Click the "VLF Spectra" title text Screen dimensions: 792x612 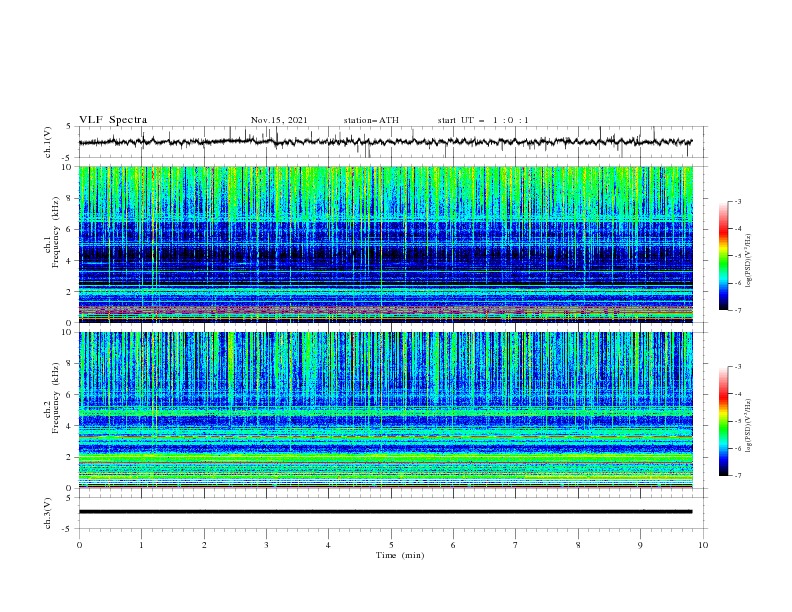[x=113, y=120]
